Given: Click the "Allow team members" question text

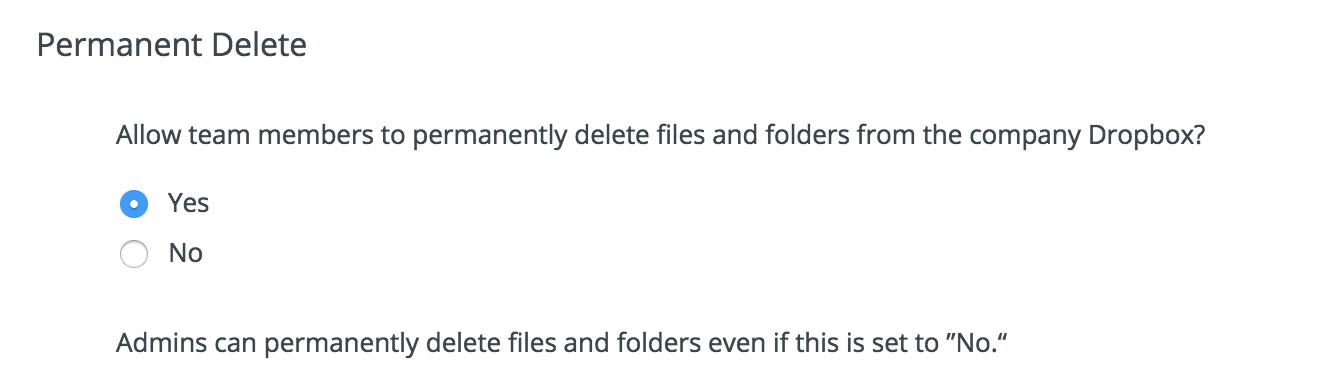Looking at the screenshot, I should 660,136.
